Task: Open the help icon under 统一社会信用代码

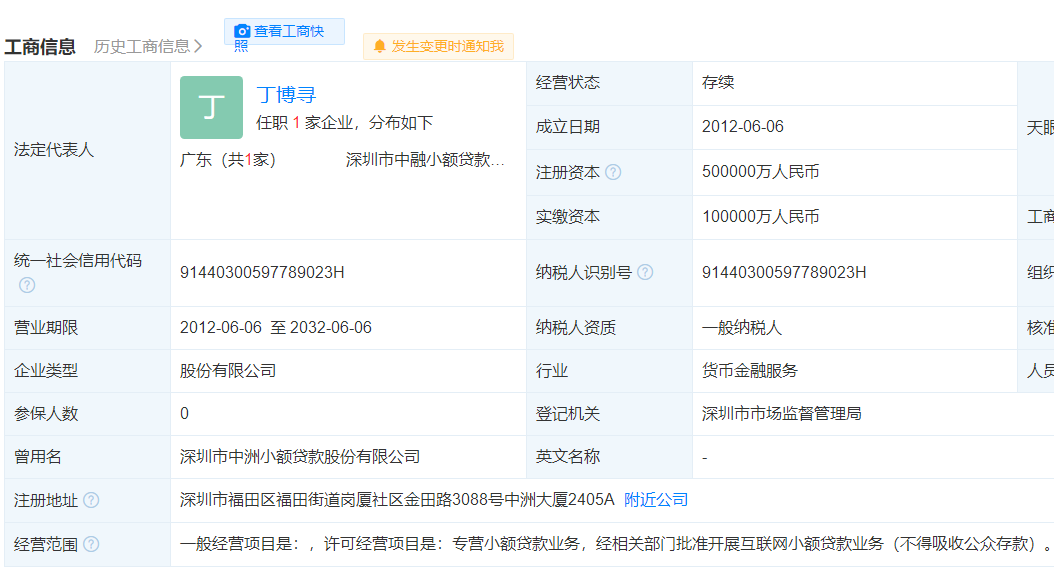Action: click(x=27, y=285)
